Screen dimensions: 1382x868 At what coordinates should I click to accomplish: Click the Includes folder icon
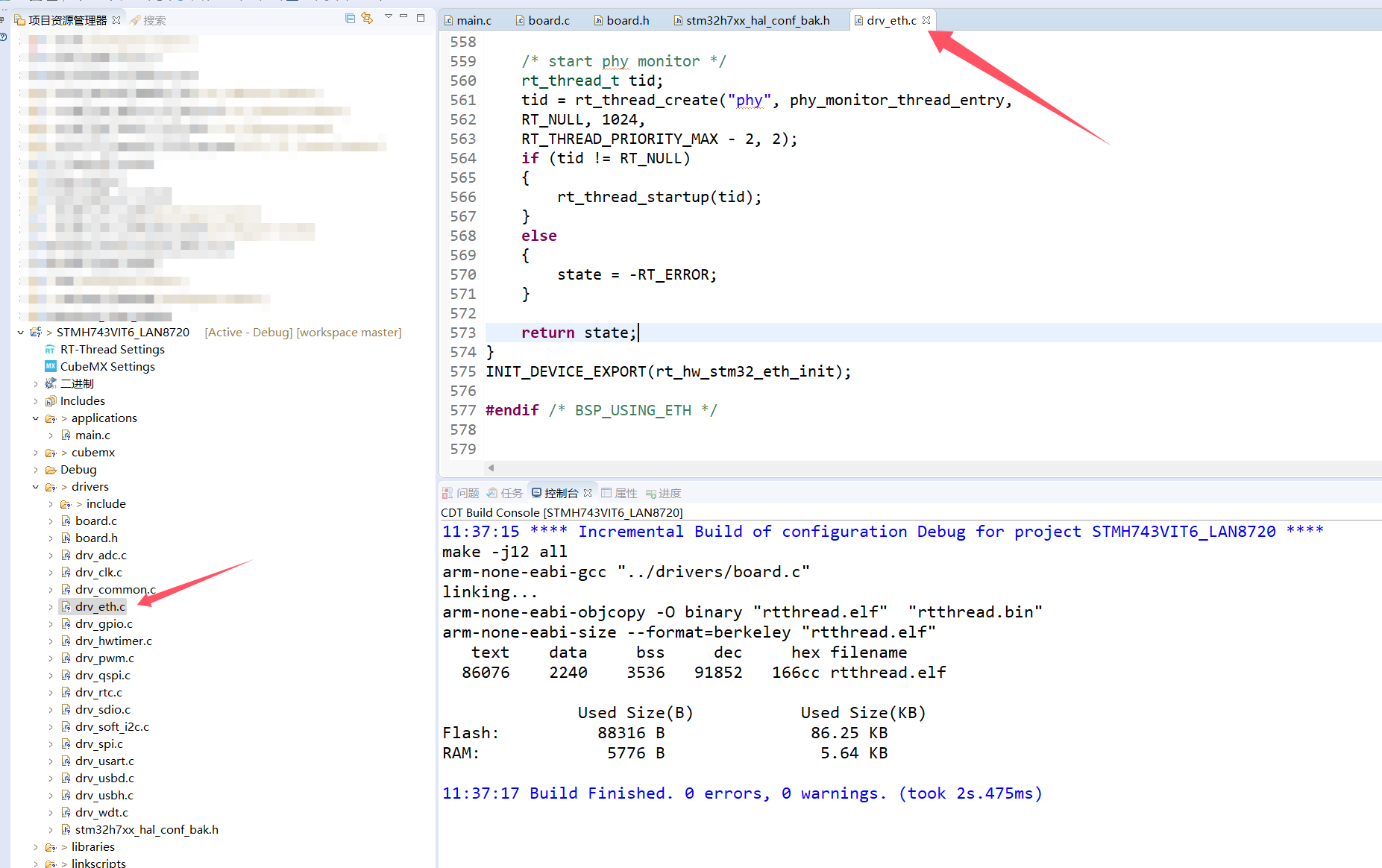tap(51, 400)
